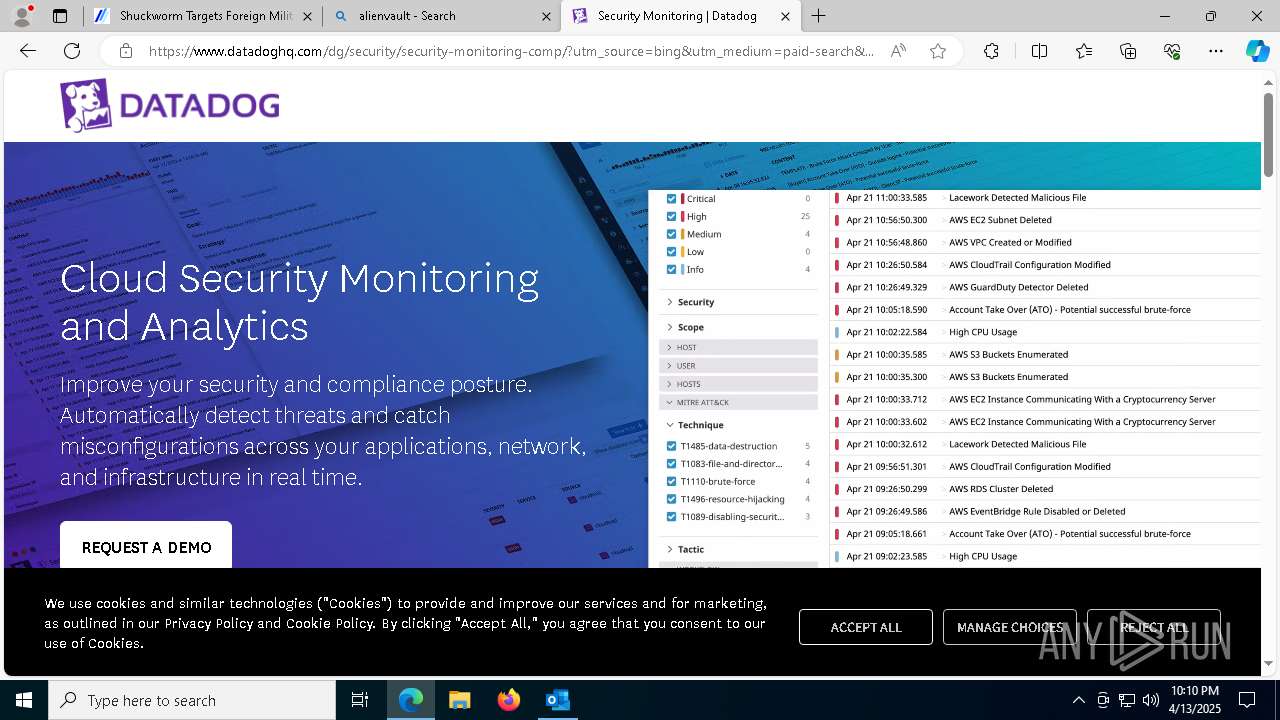The height and width of the screenshot is (720, 1280).
Task: Close the alienvault Search tab
Action: pos(546,16)
